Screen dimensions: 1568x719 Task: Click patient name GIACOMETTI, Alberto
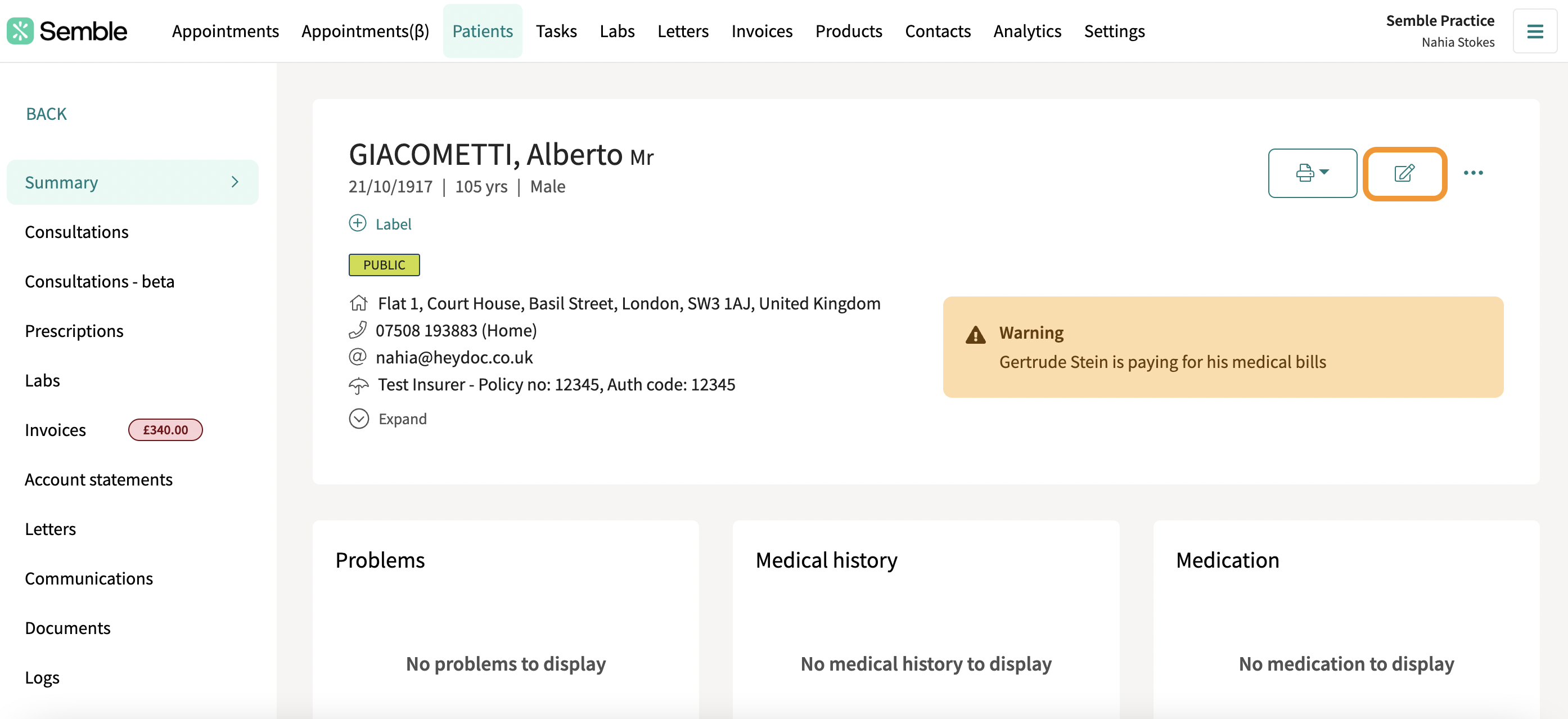[x=486, y=154]
